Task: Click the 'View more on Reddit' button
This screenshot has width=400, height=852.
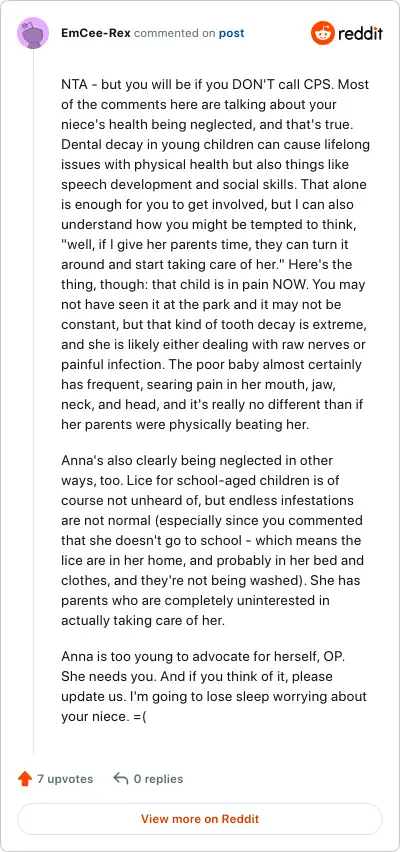Action: [x=200, y=819]
